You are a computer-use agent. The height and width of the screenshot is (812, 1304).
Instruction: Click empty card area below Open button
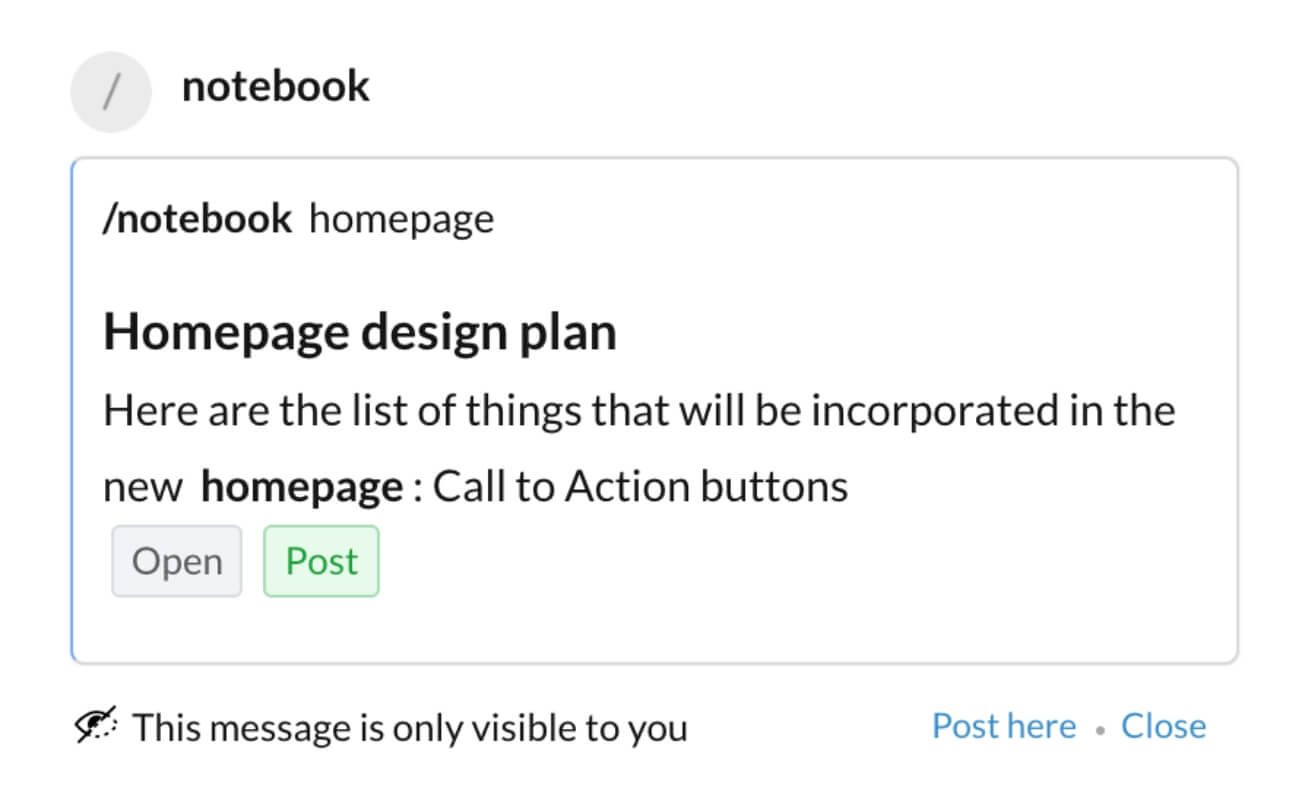tap(176, 630)
